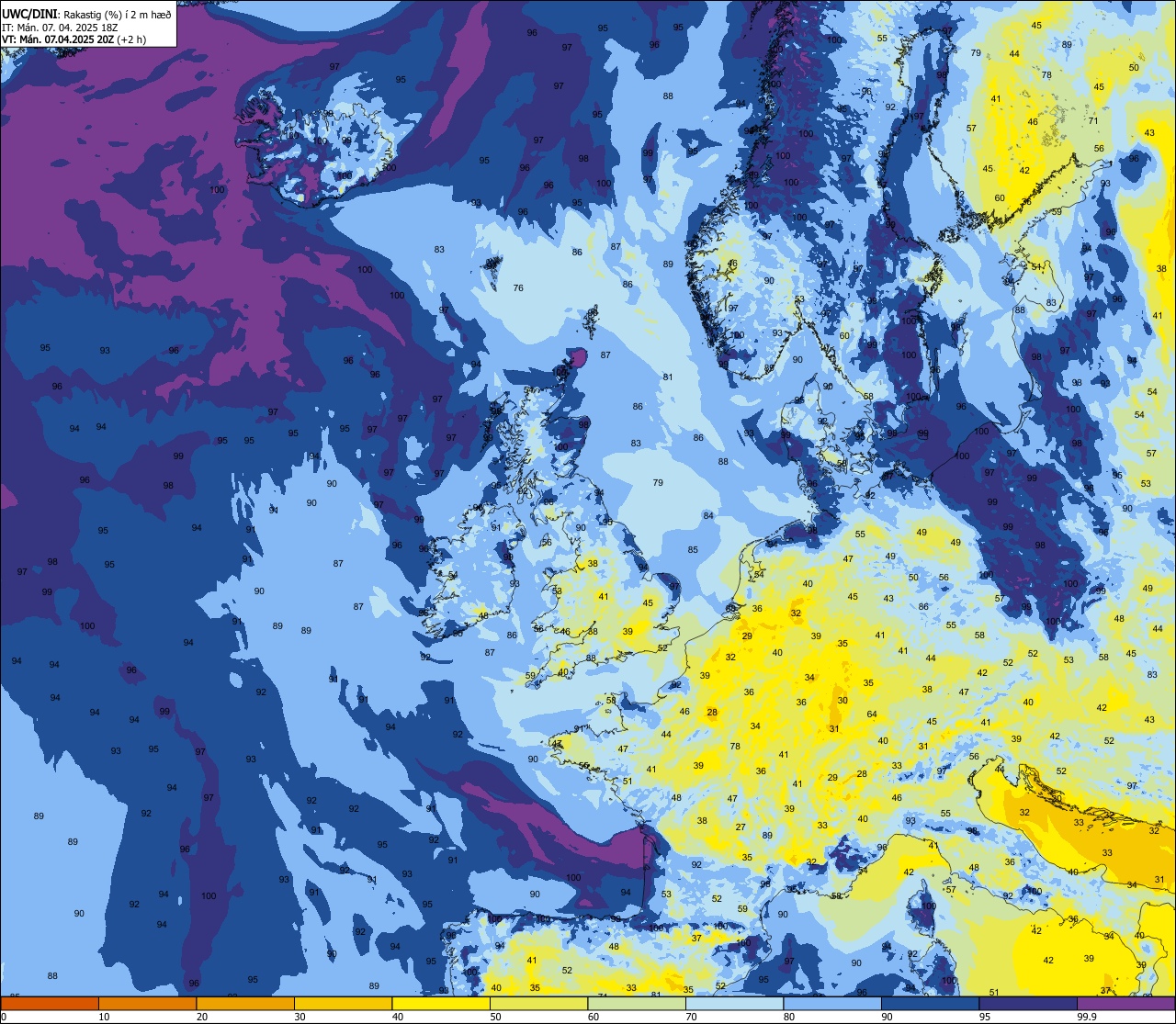Click the humidity value "64" on the map
Image resolution: width=1176 pixels, height=1024 pixels.
(x=872, y=714)
